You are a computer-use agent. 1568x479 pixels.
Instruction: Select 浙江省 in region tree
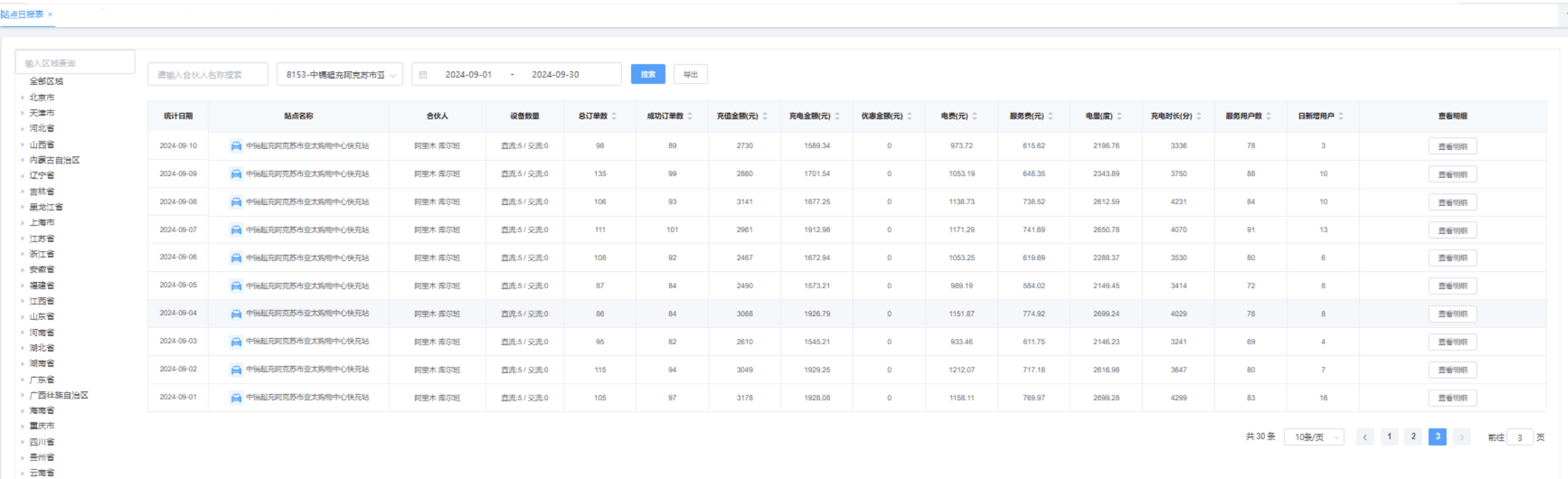point(42,254)
